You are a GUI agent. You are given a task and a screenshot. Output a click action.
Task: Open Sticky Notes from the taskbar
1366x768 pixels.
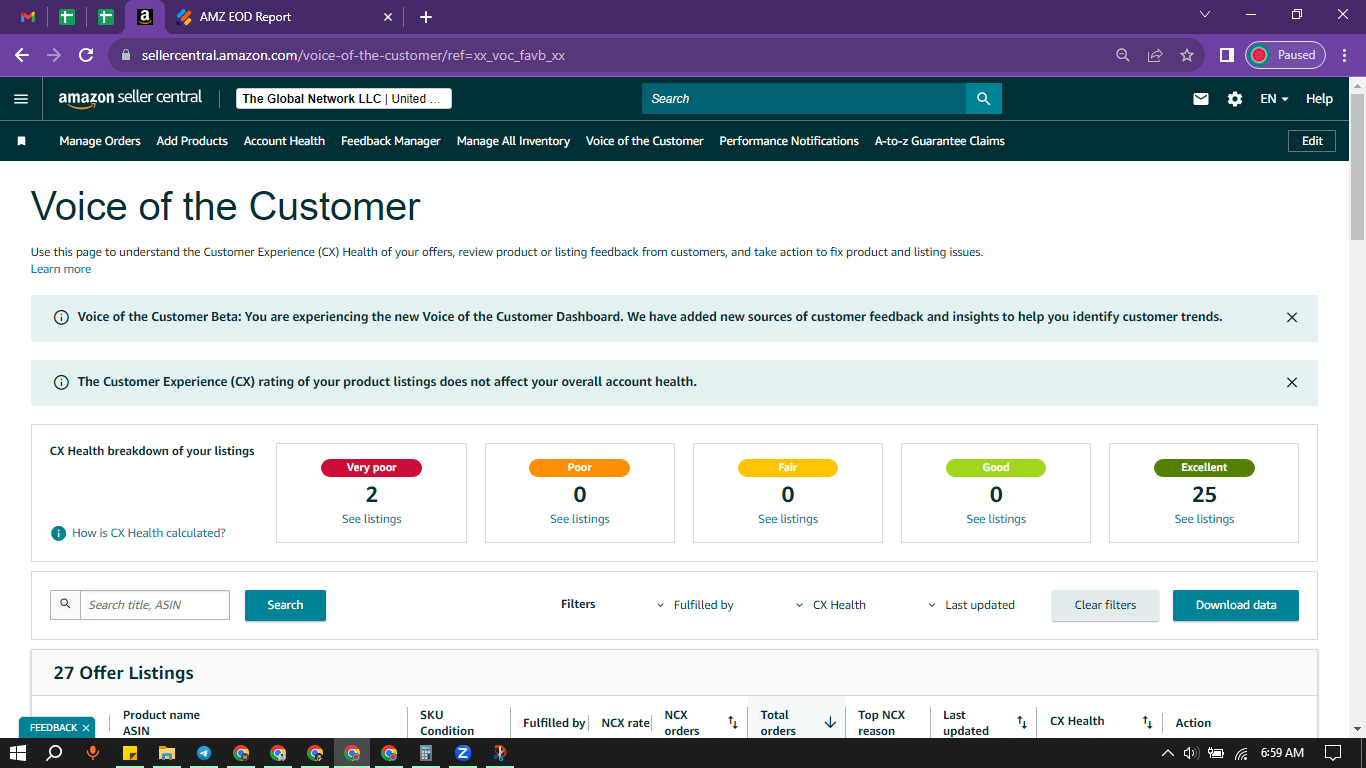click(130, 753)
